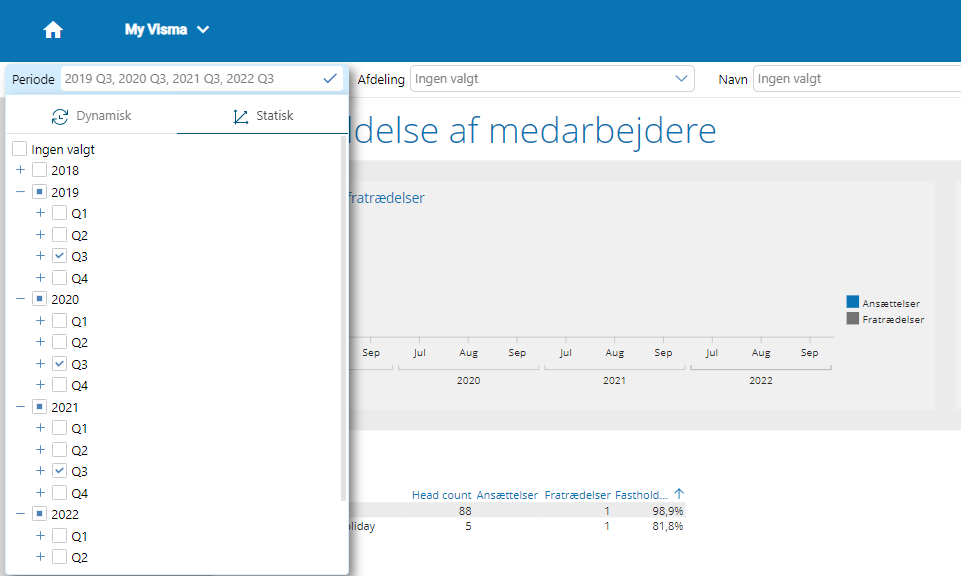Go to the home page icon
The height and width of the screenshot is (576, 961).
coord(53,29)
